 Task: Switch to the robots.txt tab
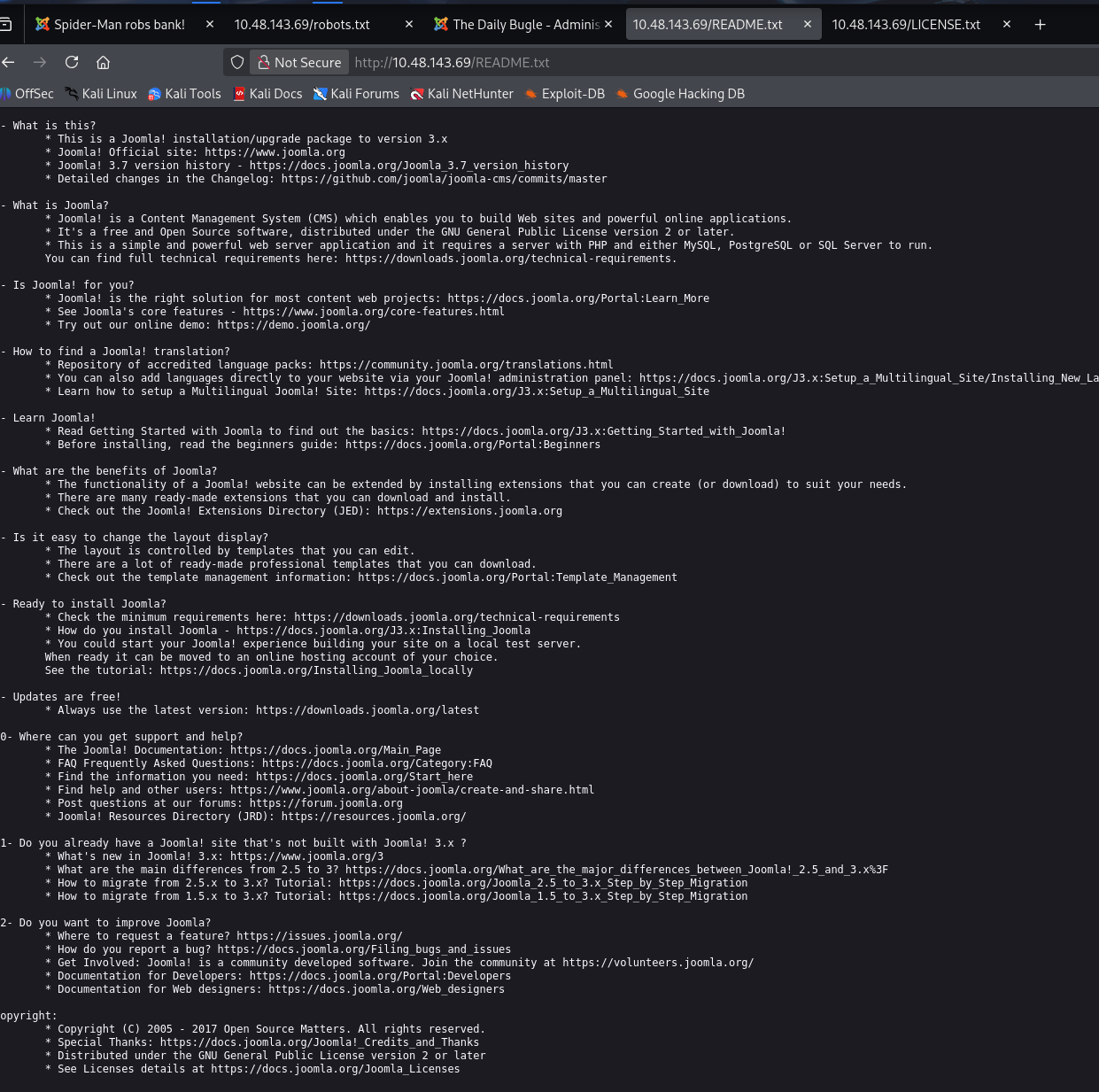tap(302, 25)
